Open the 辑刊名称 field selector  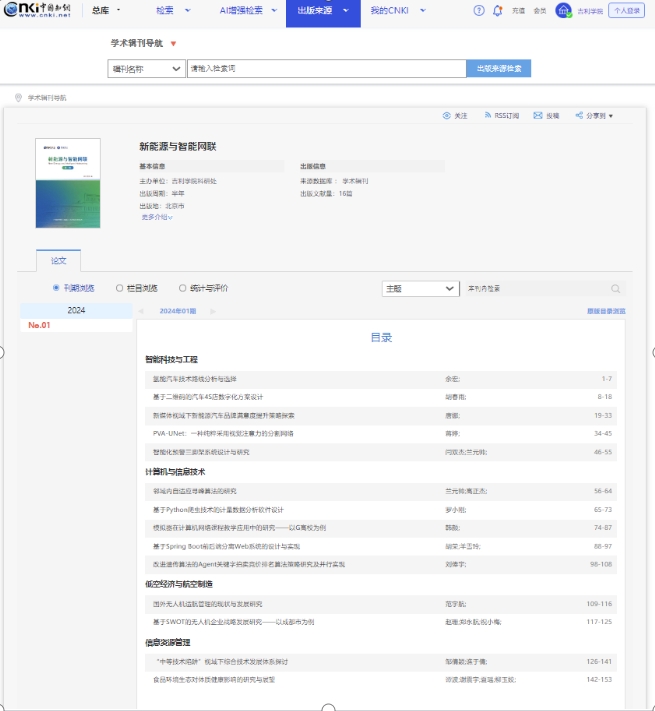coord(146,68)
